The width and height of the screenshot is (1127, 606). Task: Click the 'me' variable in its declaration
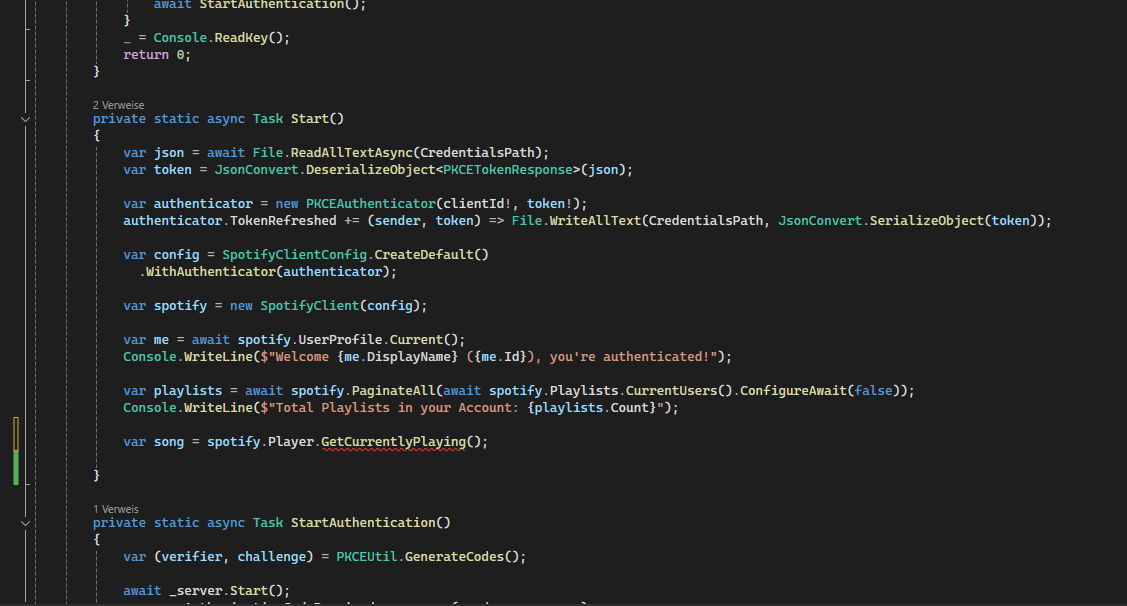click(x=161, y=339)
